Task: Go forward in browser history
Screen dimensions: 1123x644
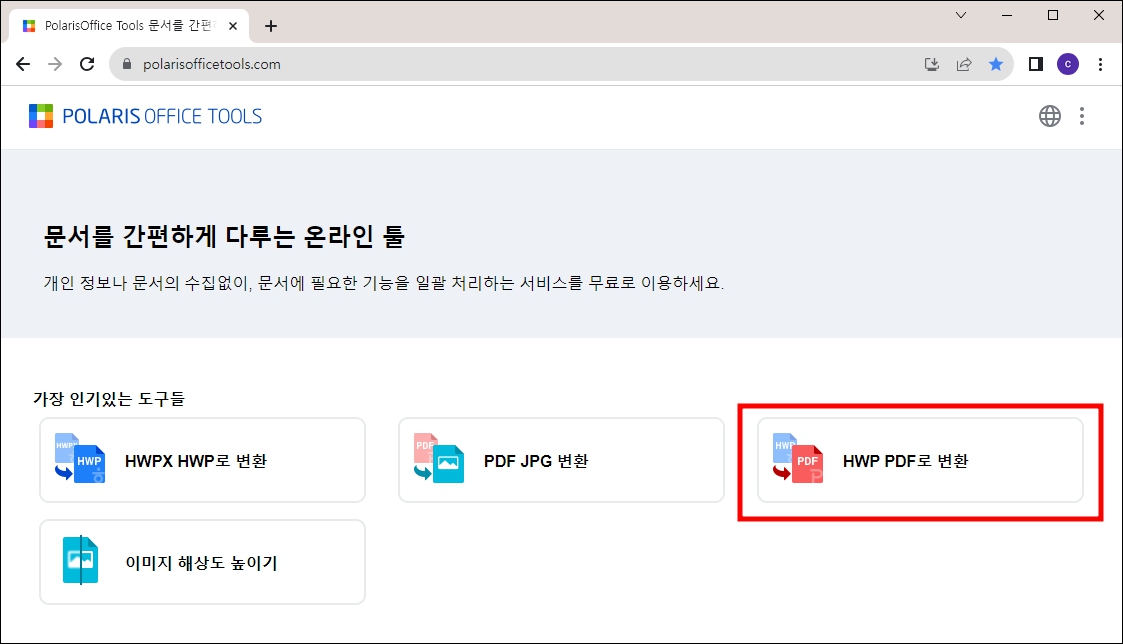Action: coord(55,64)
